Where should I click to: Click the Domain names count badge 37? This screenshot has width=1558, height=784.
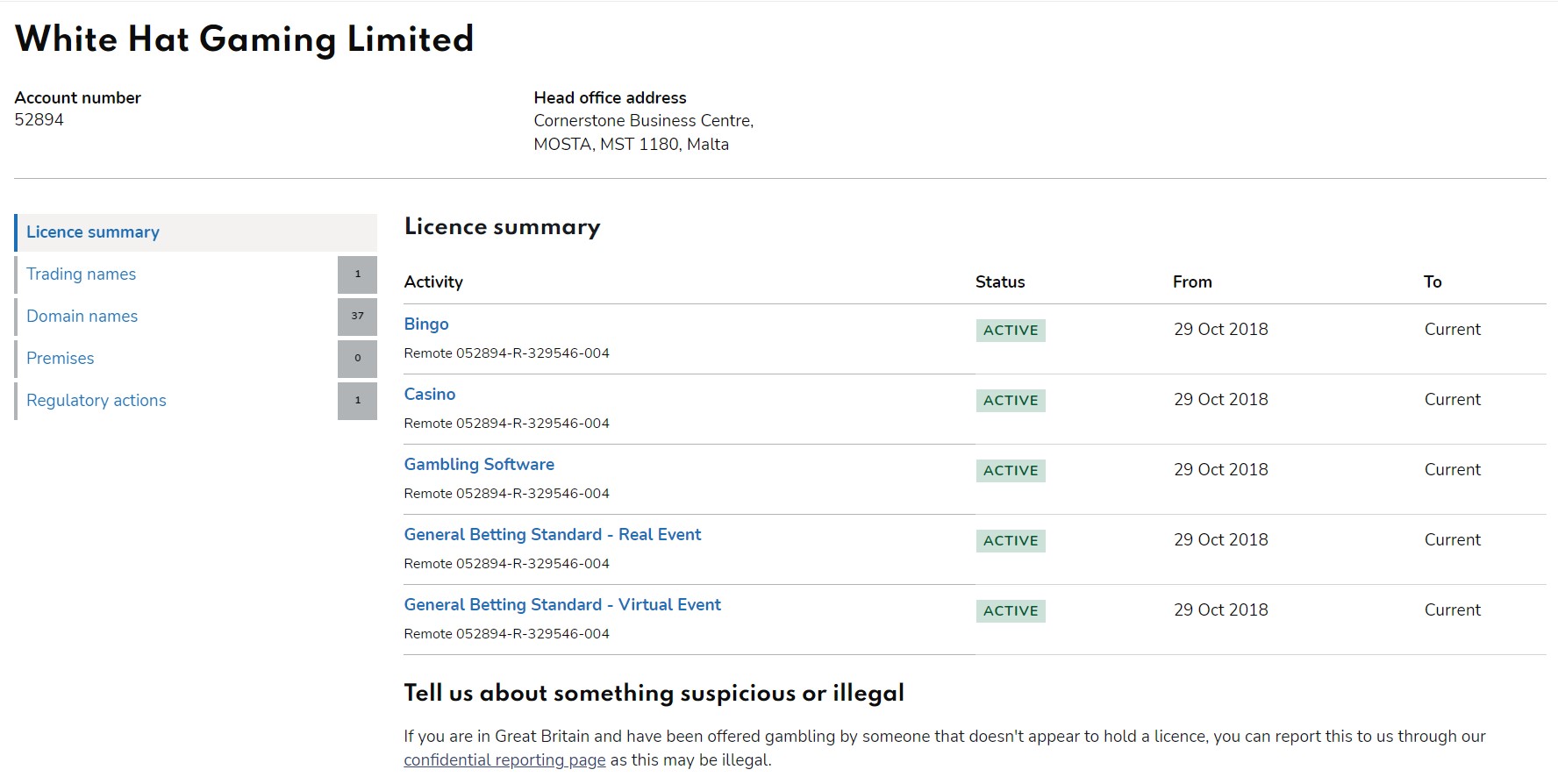(357, 317)
